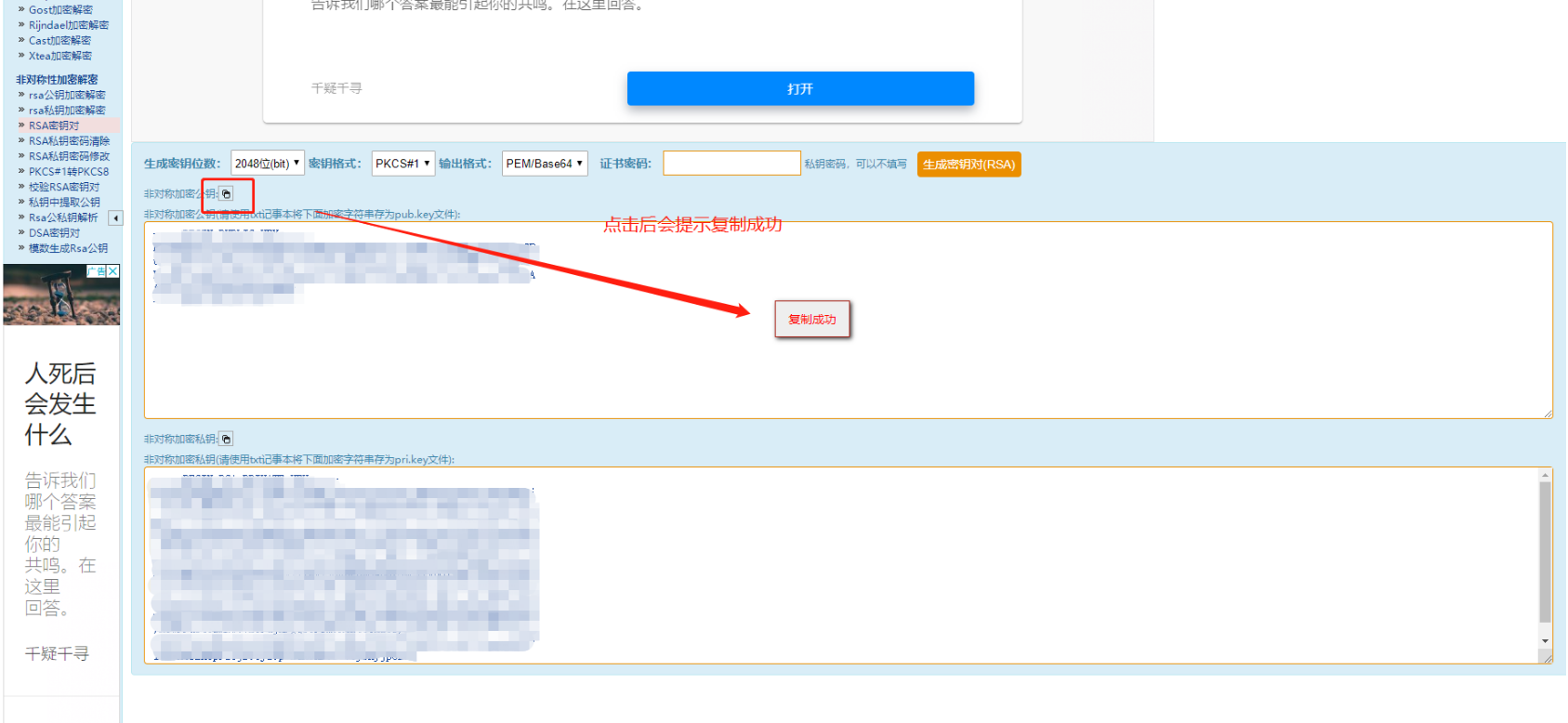
Task: Open the PEM/Base64 output format dropdown
Action: point(545,164)
